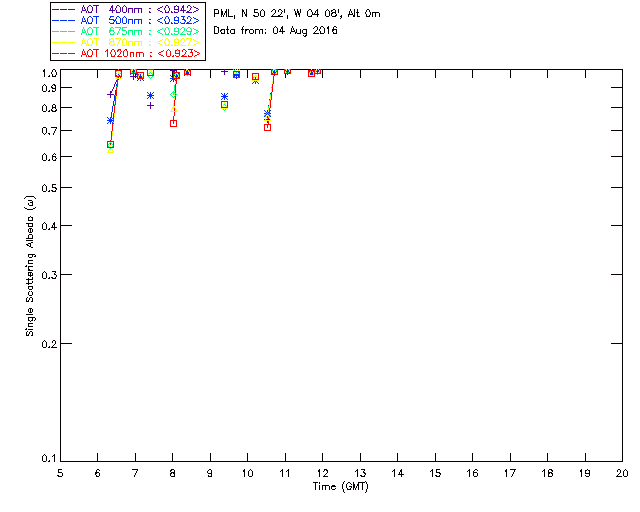Select the blue asterisk marker near 0.74 at 6.3 GMT
The image size is (640, 512).
point(110,120)
